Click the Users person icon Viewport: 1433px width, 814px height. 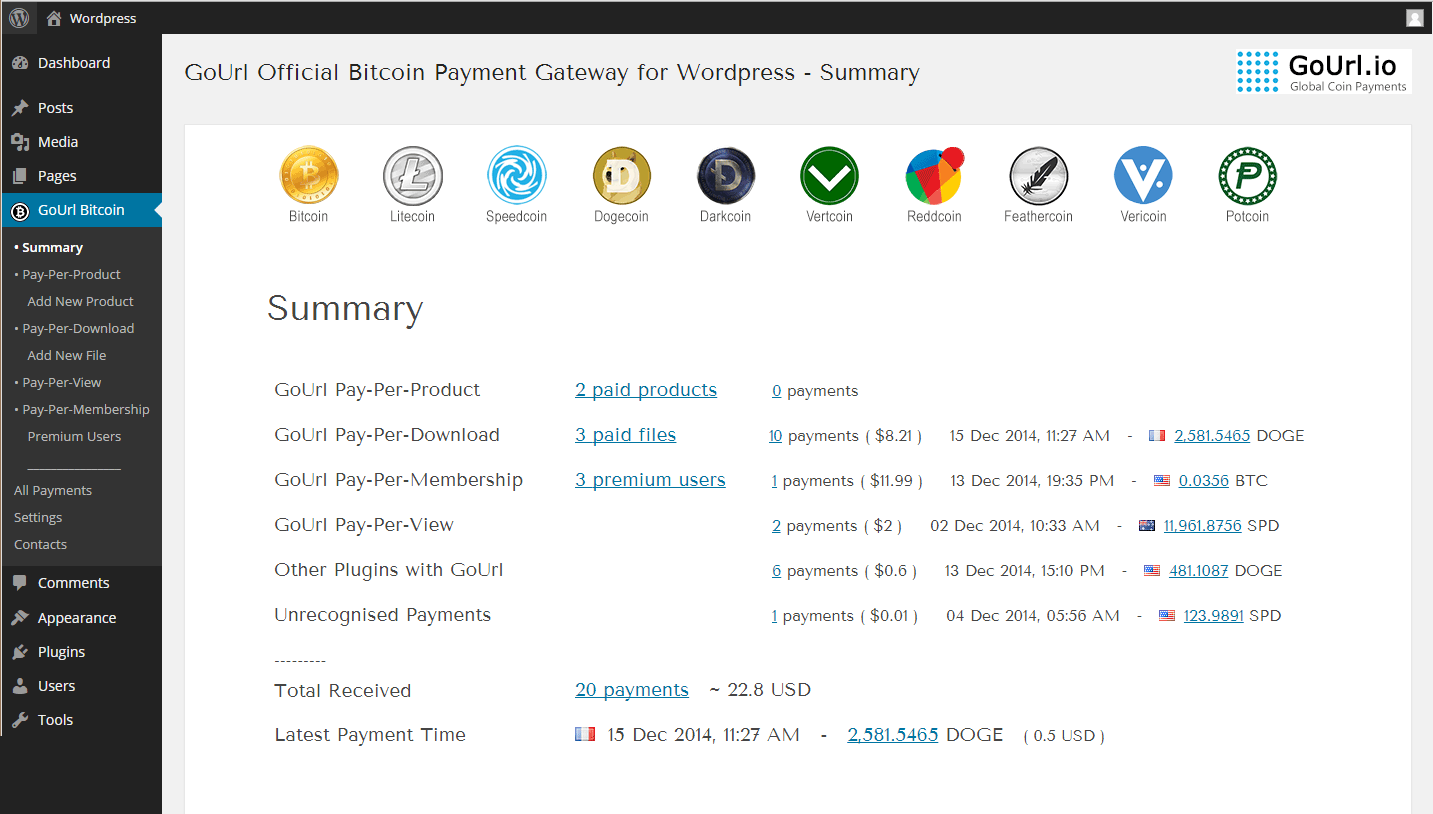point(20,686)
